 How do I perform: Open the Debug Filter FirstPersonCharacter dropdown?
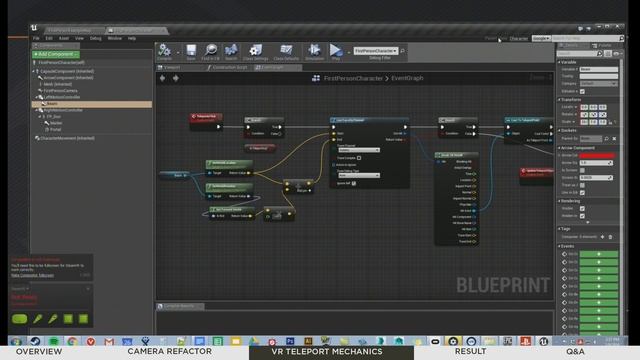click(x=376, y=51)
